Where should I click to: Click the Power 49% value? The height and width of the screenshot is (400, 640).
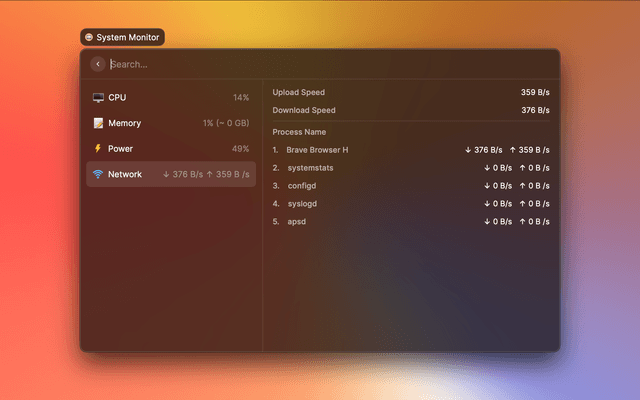click(240, 149)
